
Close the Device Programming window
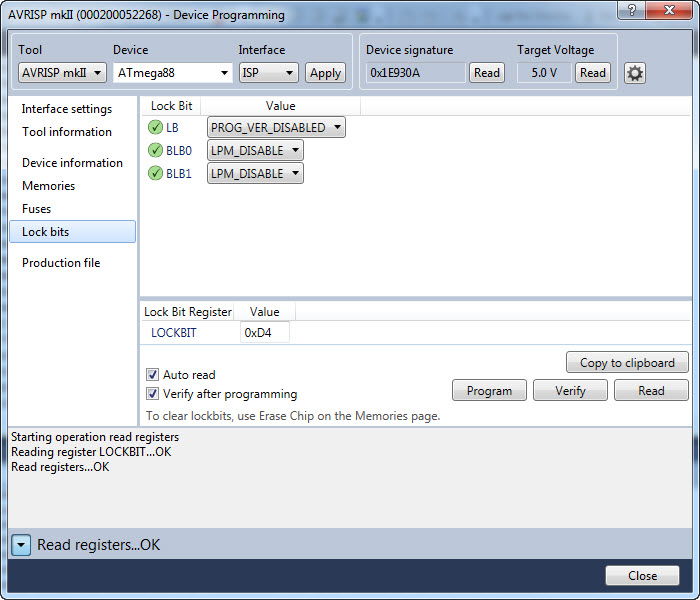[x=669, y=10]
